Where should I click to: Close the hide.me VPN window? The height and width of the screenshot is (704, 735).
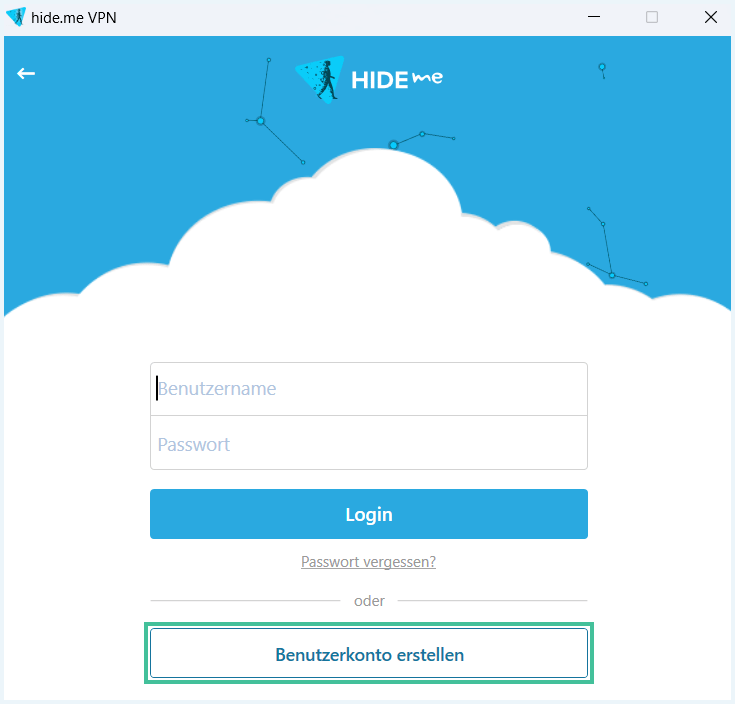711,17
